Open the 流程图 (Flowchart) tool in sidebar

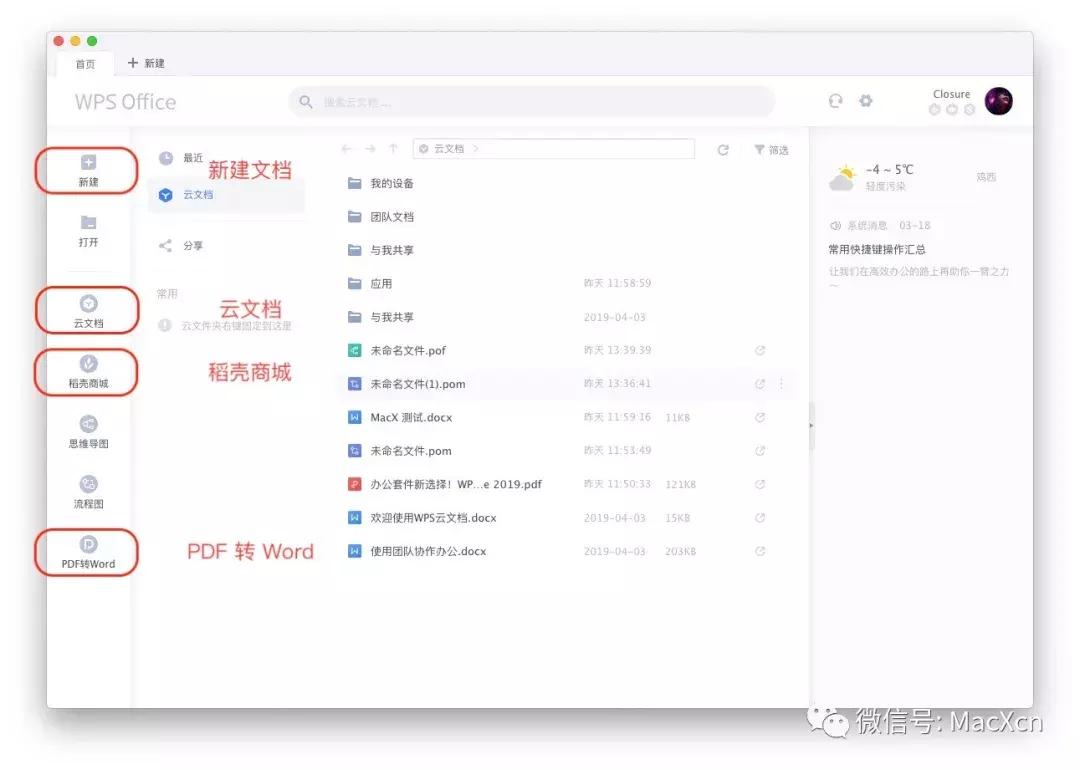point(87,488)
